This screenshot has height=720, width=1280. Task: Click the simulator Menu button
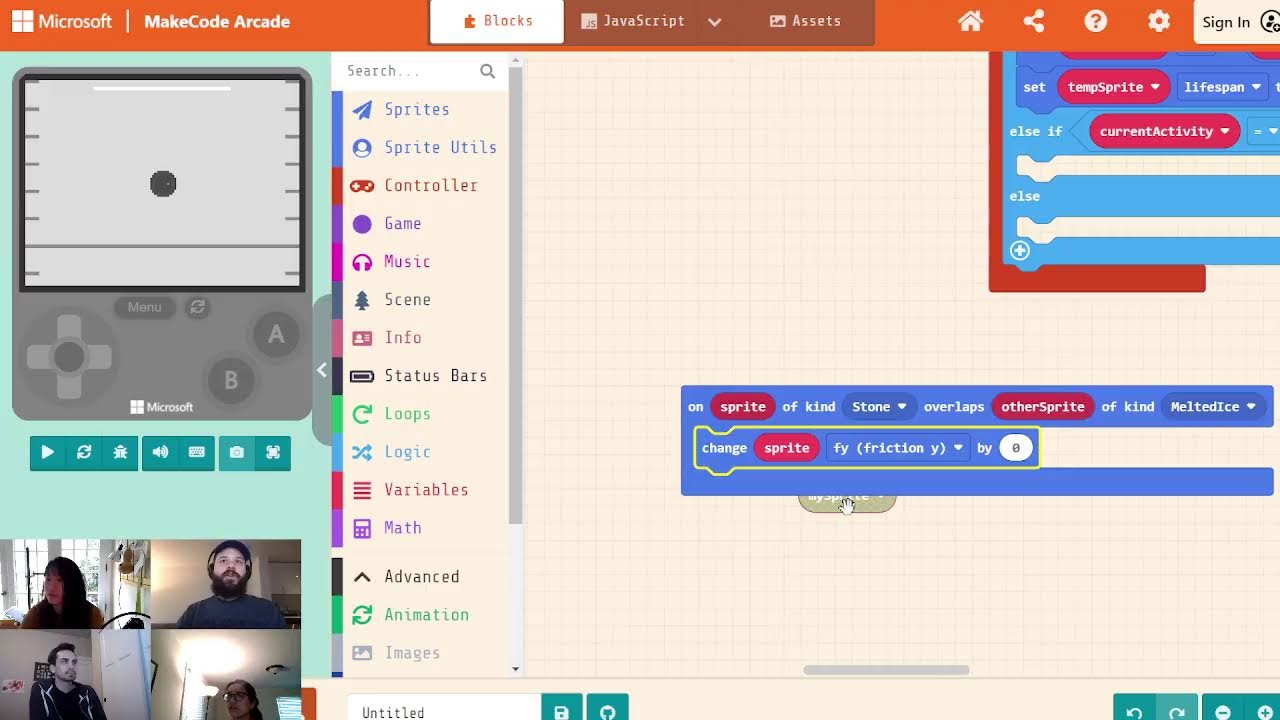point(144,307)
